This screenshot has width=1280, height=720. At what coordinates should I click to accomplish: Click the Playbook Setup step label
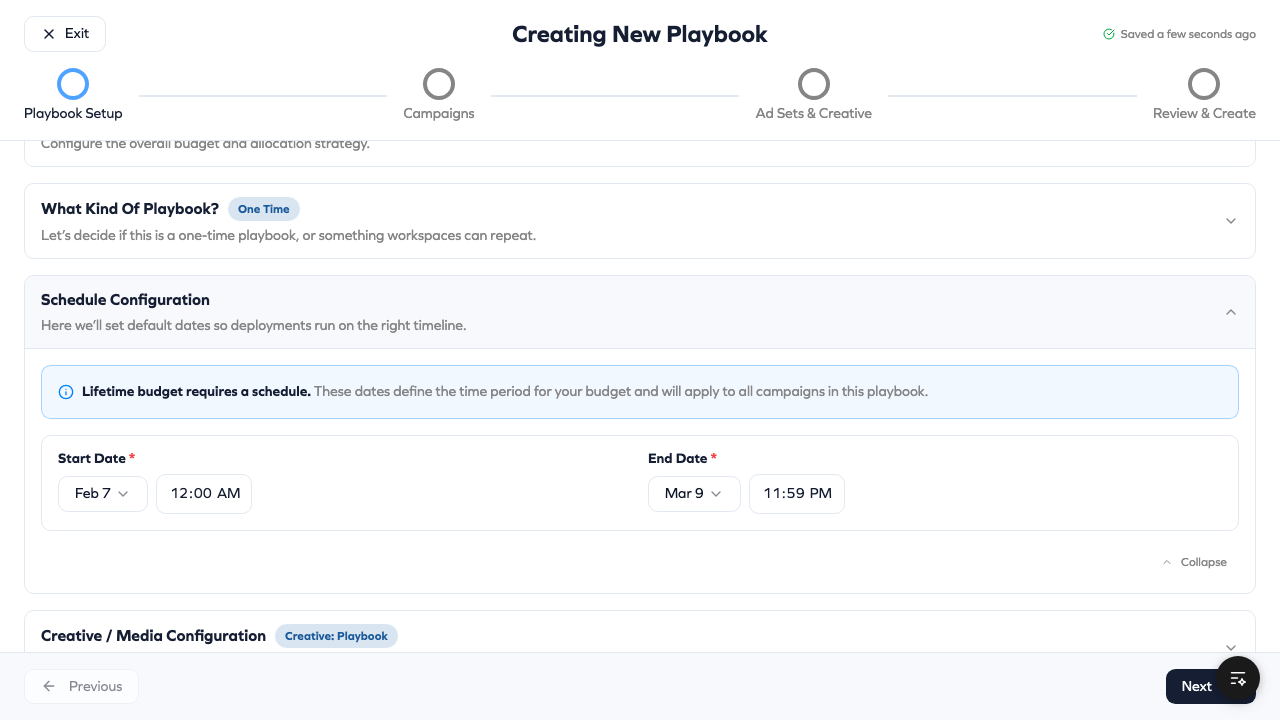[x=73, y=114]
